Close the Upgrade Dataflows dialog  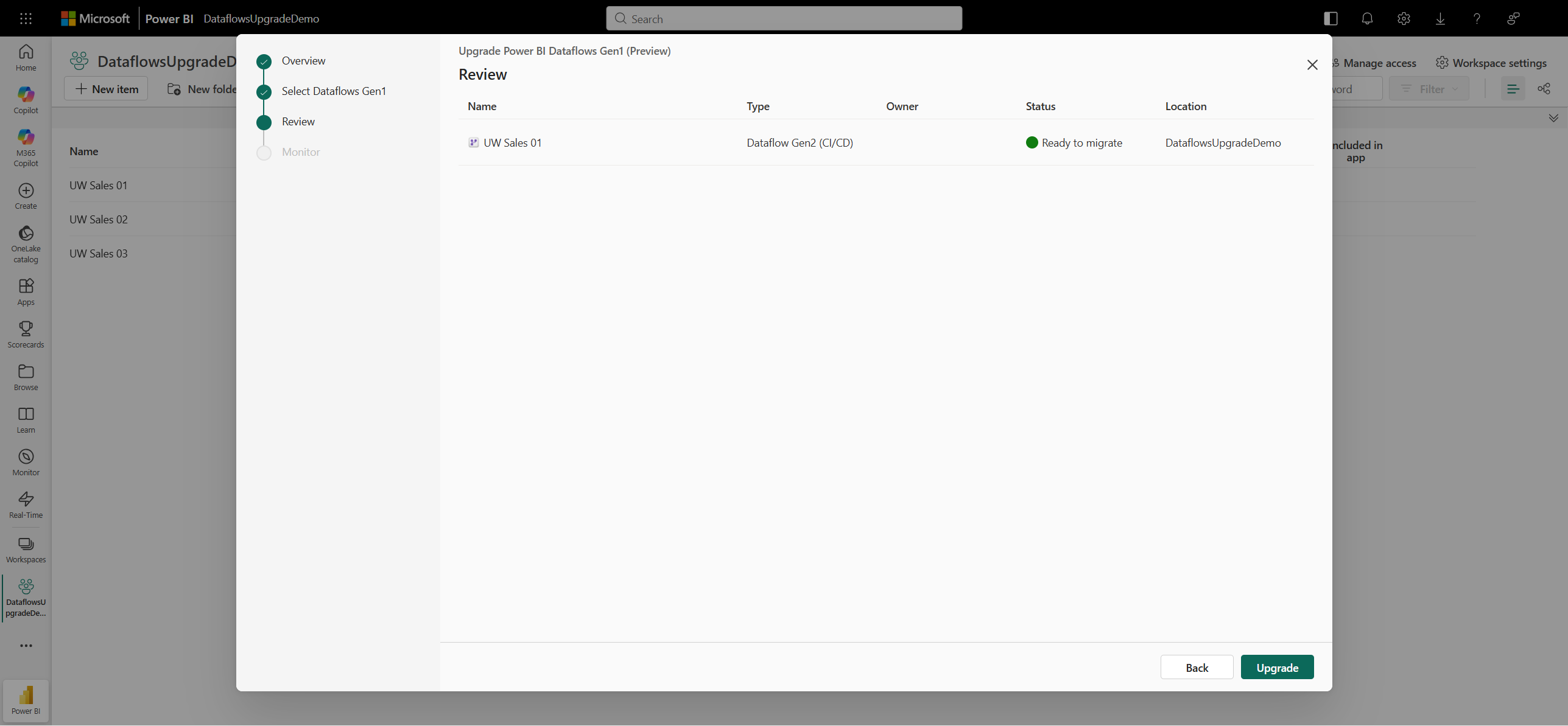(1312, 65)
